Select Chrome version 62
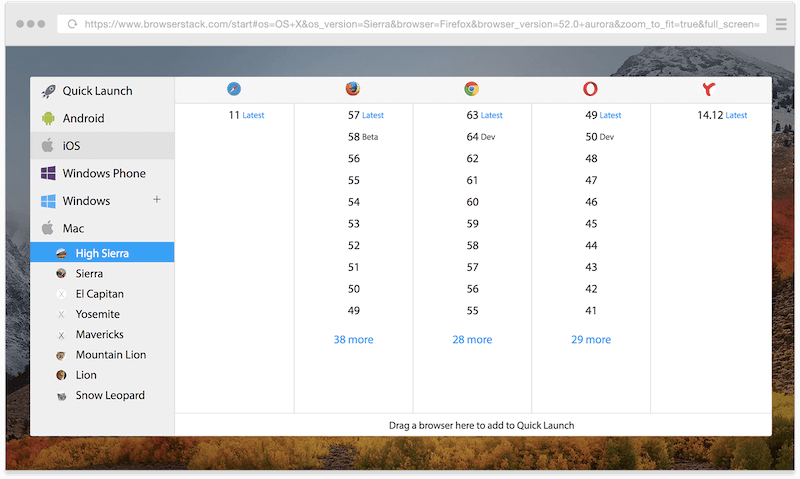The width and height of the screenshot is (800, 479). pos(472,159)
